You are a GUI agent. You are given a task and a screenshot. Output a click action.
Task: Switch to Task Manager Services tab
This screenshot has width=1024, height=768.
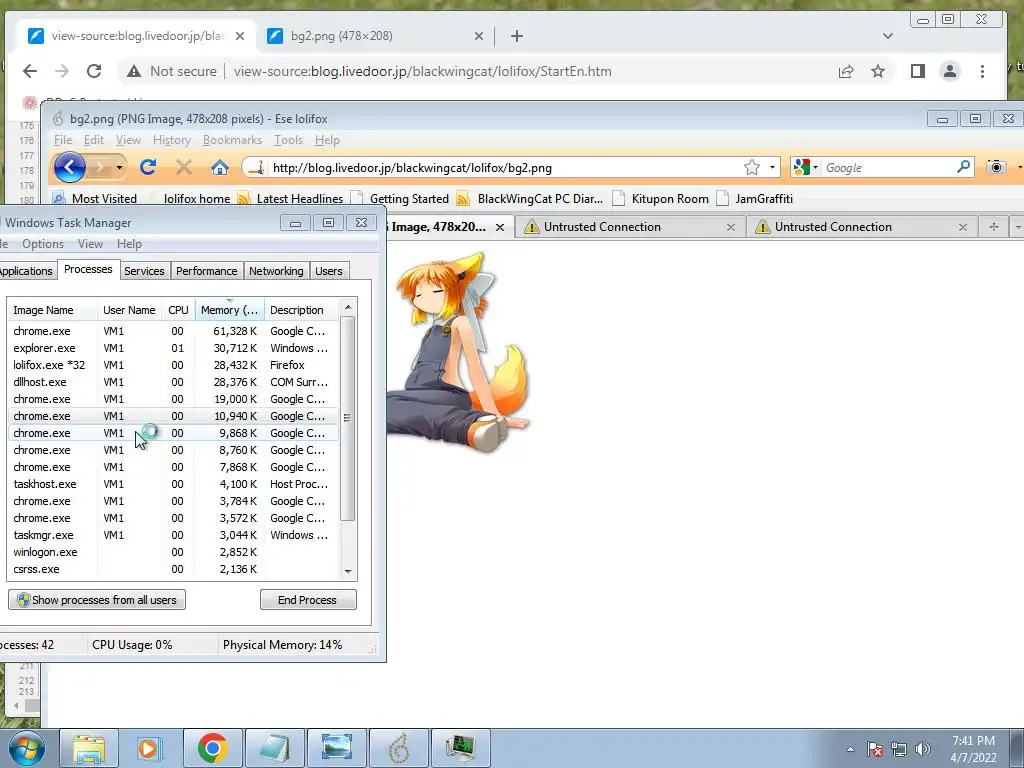click(144, 271)
